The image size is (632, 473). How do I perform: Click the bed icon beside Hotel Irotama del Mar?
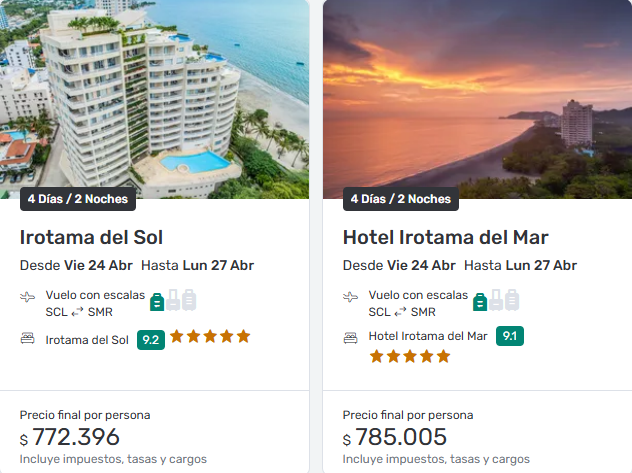click(351, 337)
